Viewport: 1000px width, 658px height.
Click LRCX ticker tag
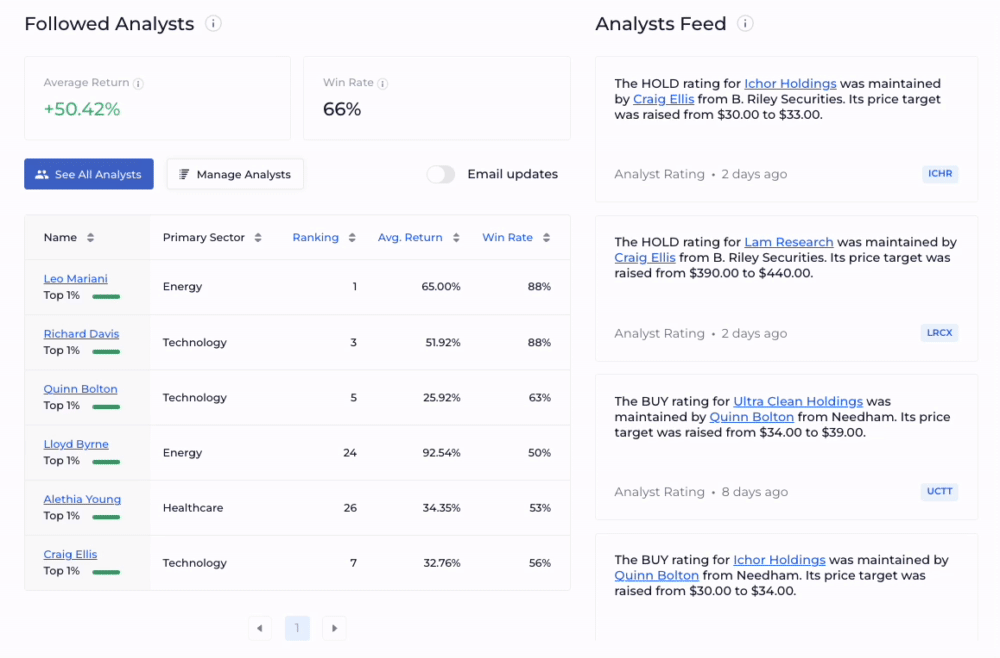(939, 333)
